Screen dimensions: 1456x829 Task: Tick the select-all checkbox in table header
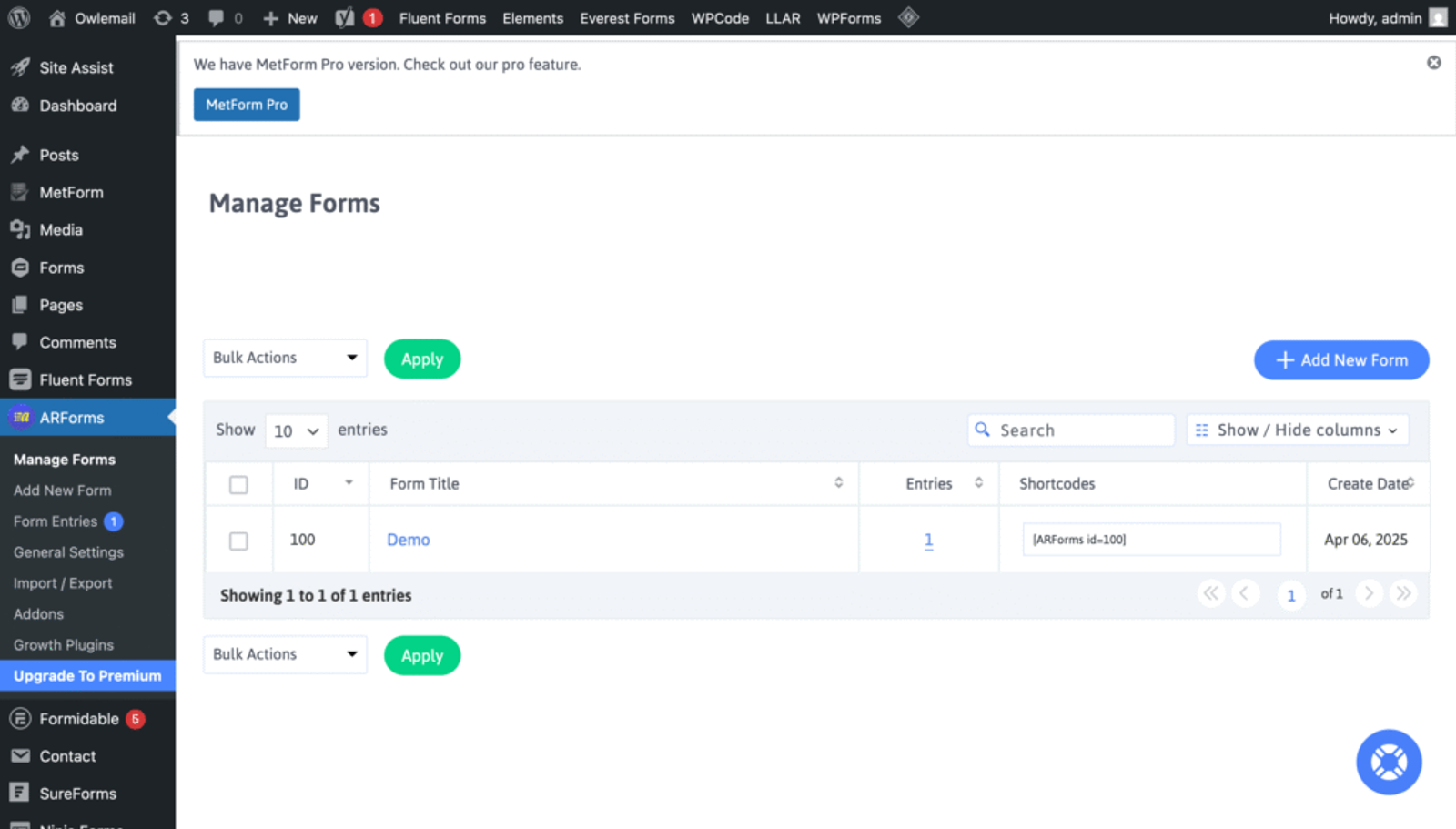pyautogui.click(x=238, y=485)
